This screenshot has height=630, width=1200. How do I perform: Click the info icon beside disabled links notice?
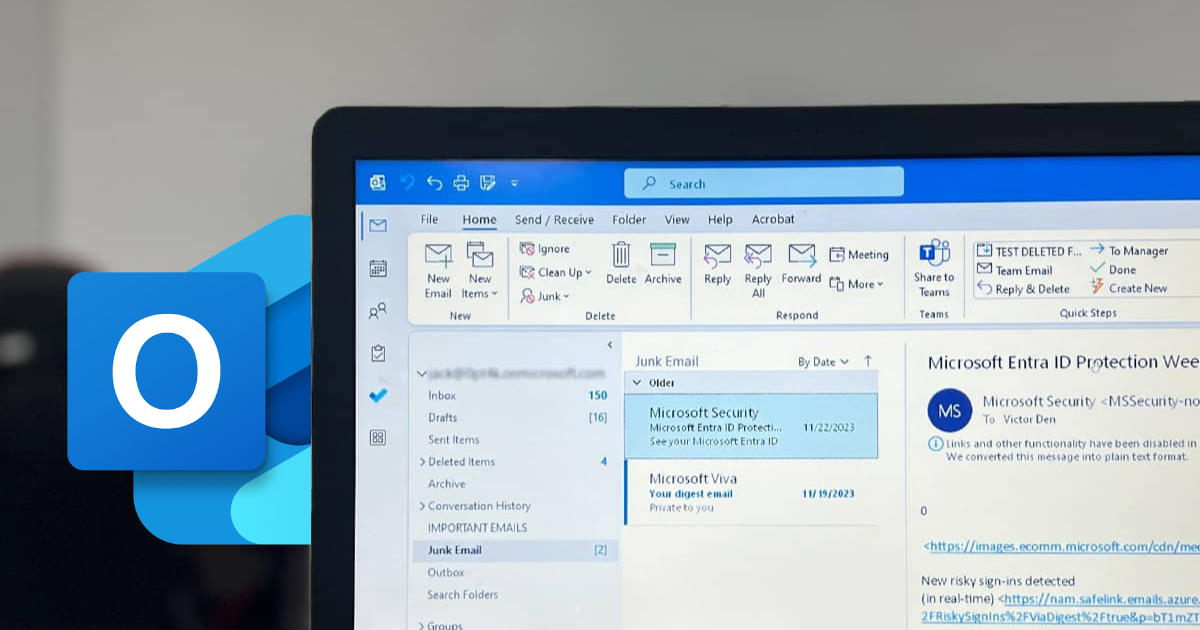click(935, 444)
